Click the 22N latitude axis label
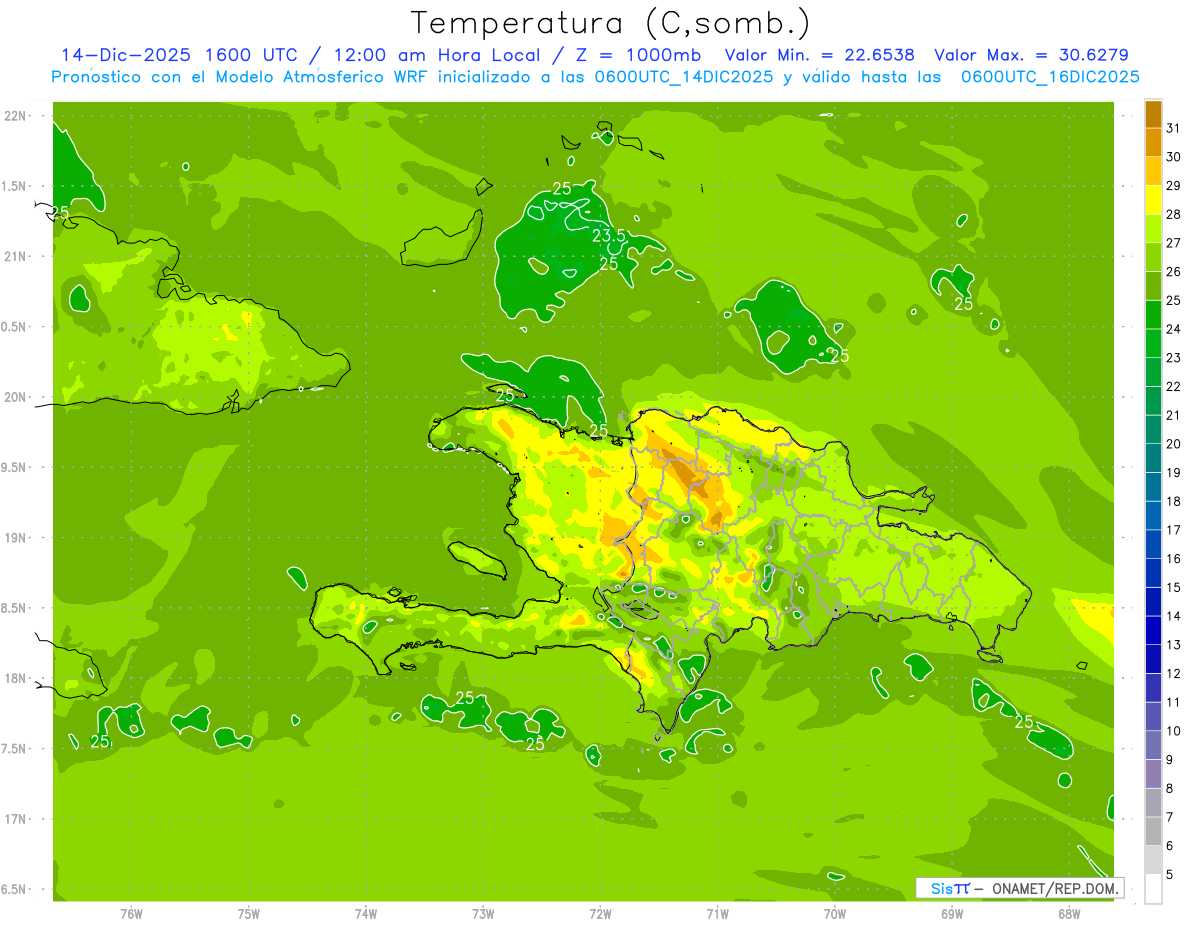The image size is (1200, 927). point(16,116)
